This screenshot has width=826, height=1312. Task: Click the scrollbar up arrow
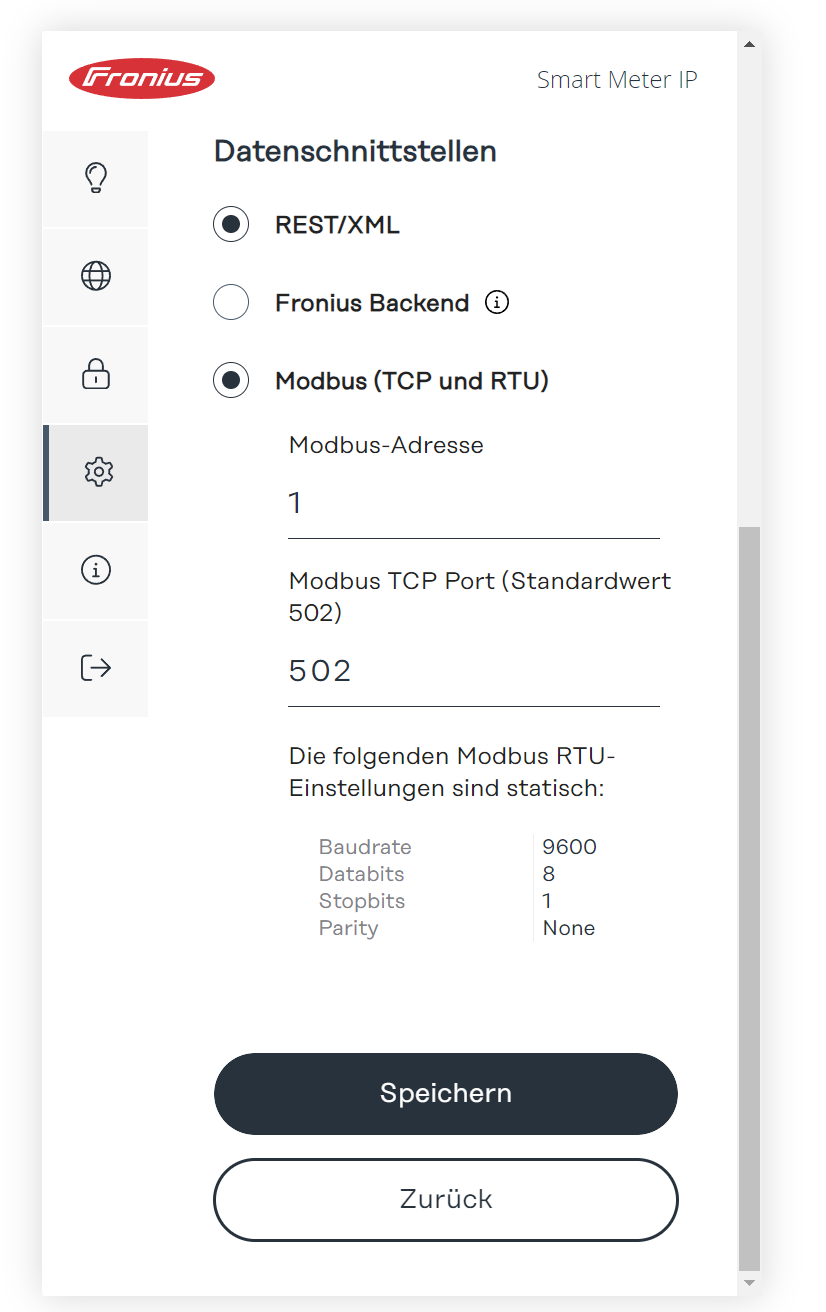tap(749, 44)
